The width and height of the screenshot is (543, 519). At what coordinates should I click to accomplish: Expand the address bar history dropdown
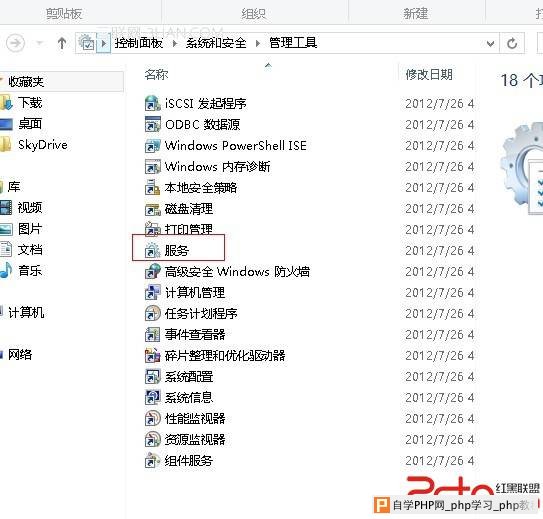[490, 44]
